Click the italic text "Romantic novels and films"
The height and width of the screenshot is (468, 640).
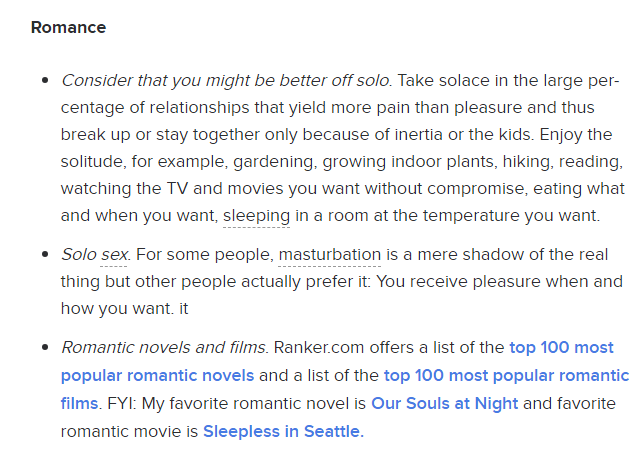coord(163,348)
